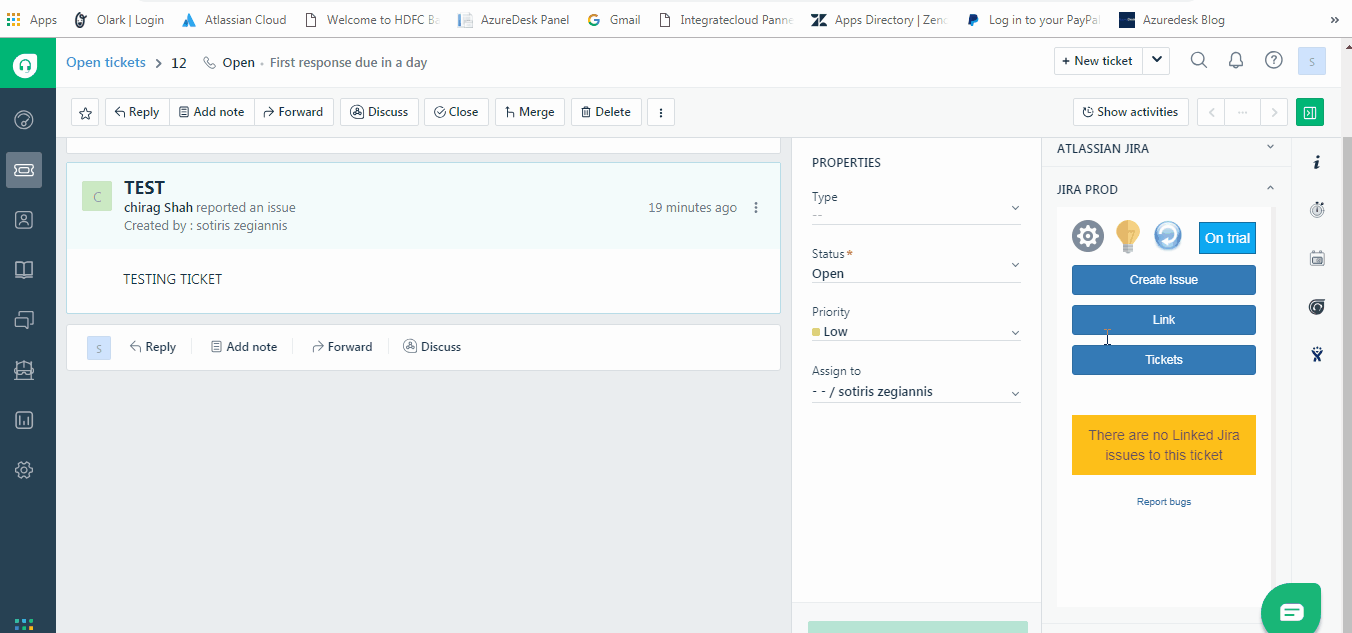Open the time tracking stopwatch icon
Viewport: 1352px width, 633px height.
pos(1317,210)
